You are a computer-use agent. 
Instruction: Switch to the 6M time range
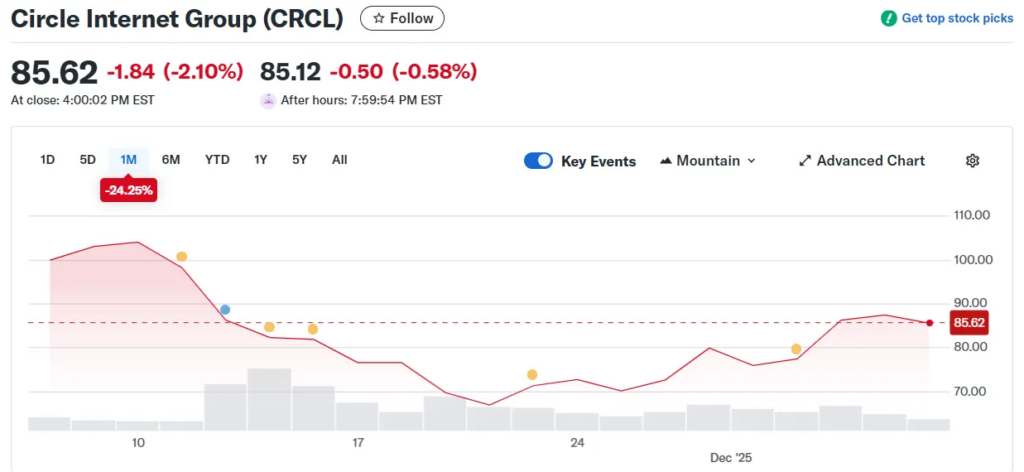click(x=171, y=160)
